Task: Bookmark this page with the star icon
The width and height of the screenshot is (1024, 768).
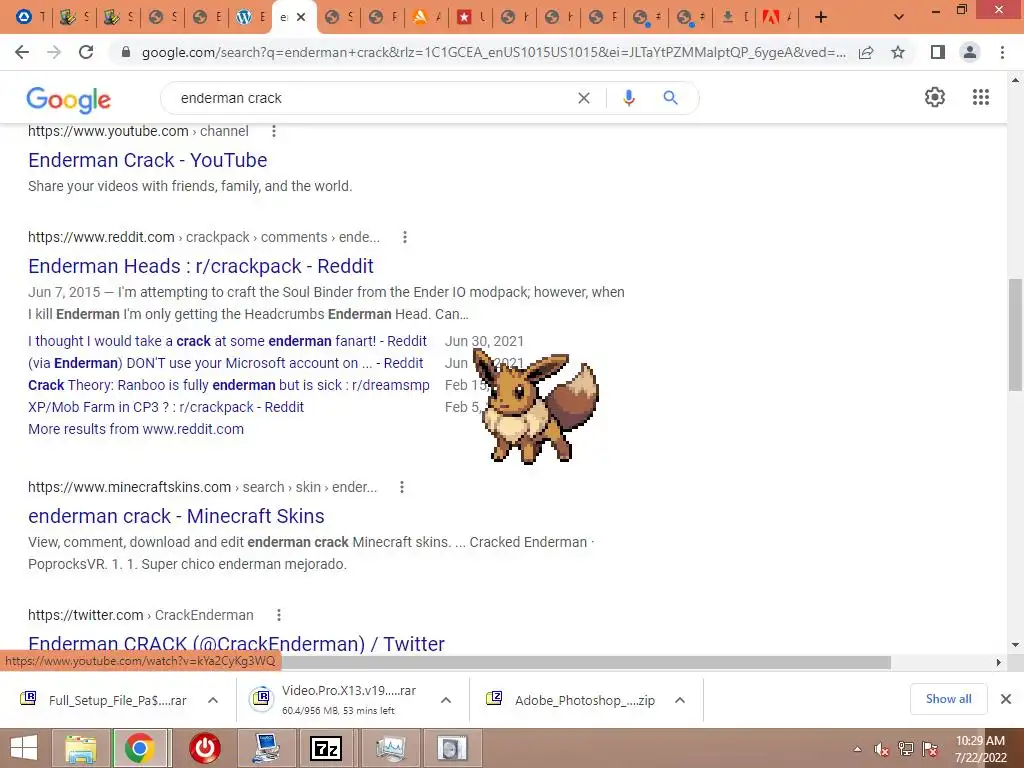Action: coord(898,52)
